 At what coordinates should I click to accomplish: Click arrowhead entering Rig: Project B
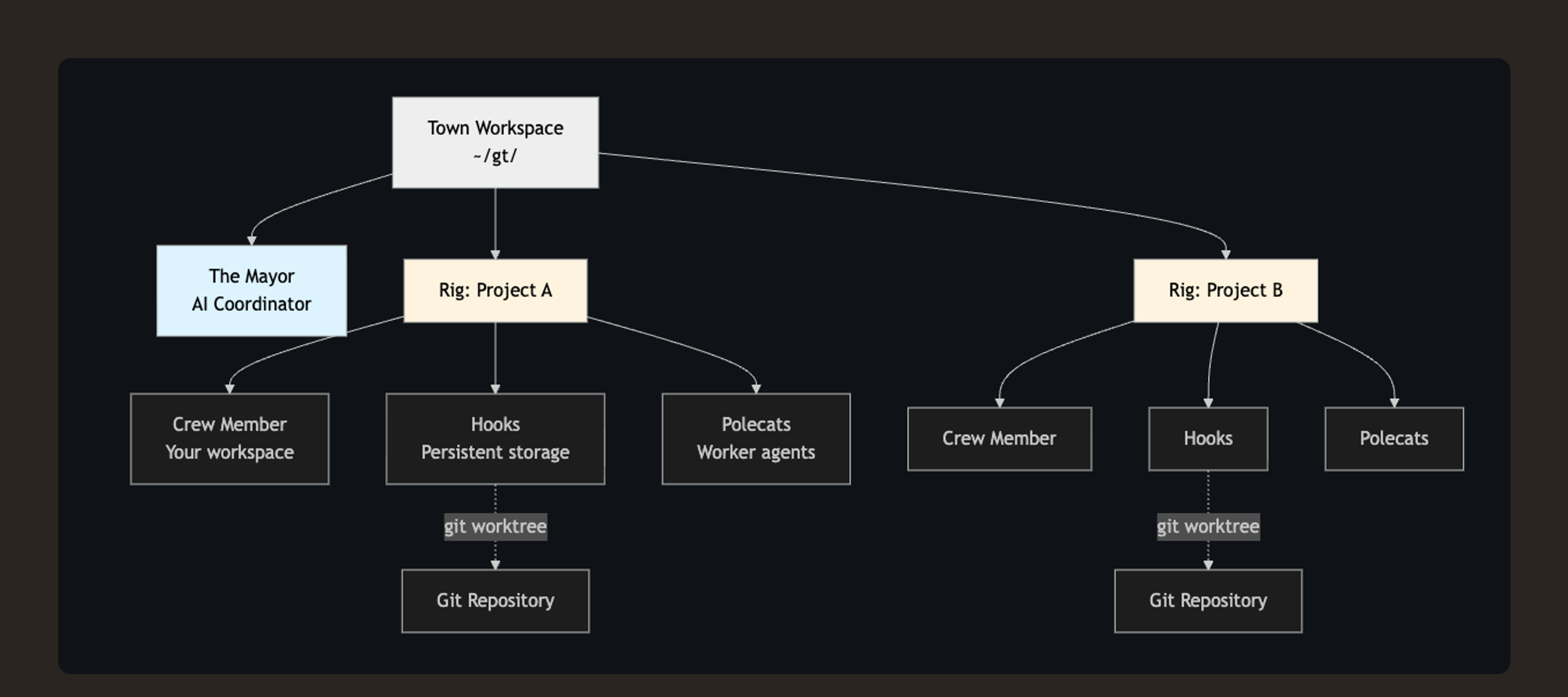click(1225, 254)
